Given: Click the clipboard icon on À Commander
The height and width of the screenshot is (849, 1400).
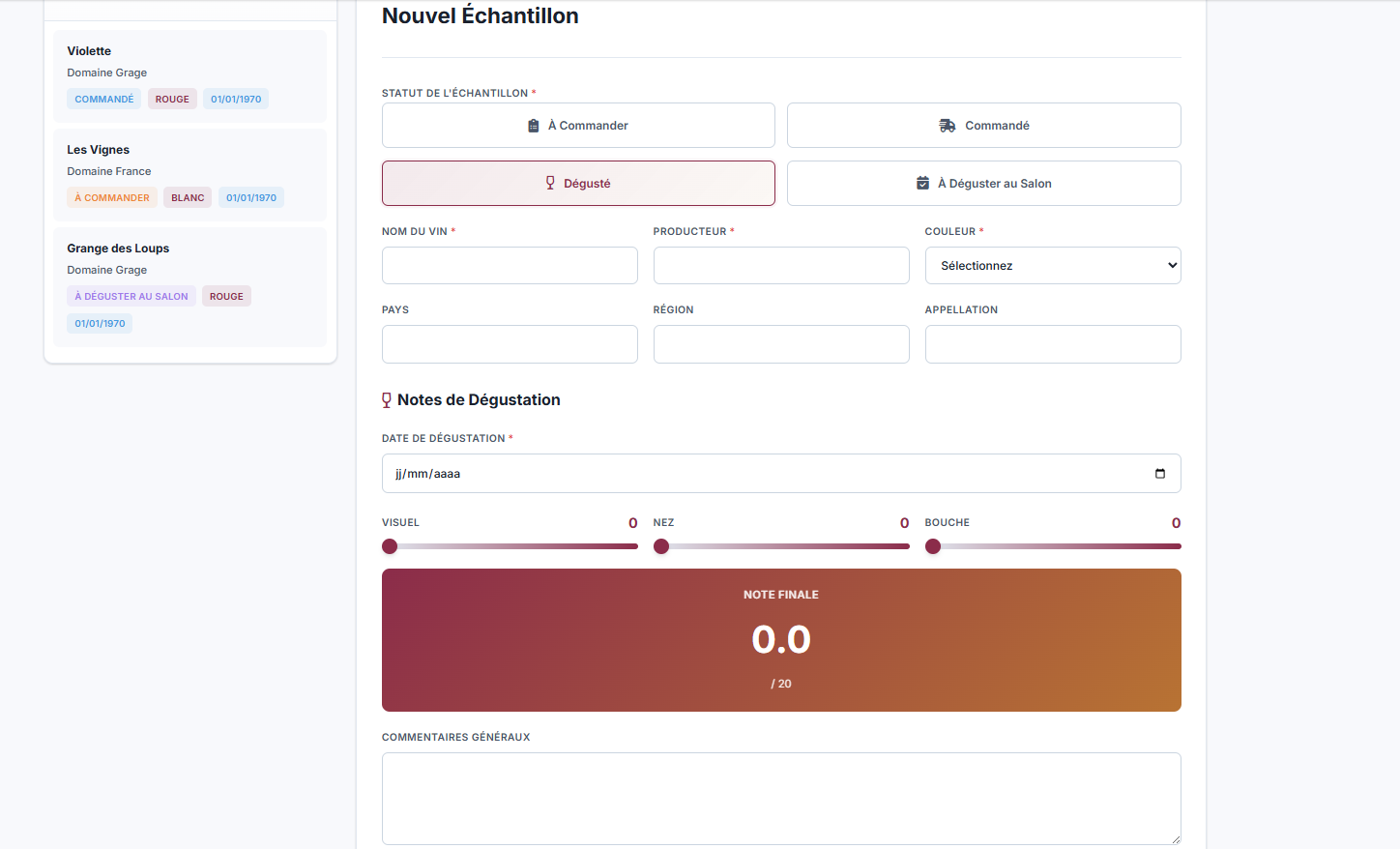Looking at the screenshot, I should pyautogui.click(x=533, y=126).
